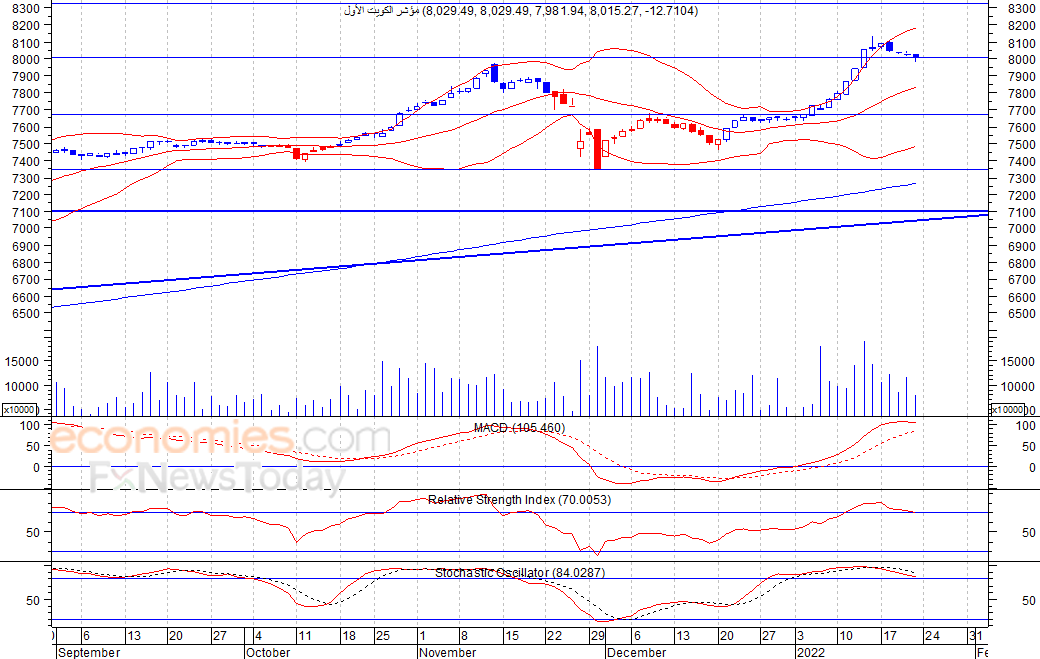Click the x10000 volume scale box on right
1040x659 pixels.
(1008, 410)
